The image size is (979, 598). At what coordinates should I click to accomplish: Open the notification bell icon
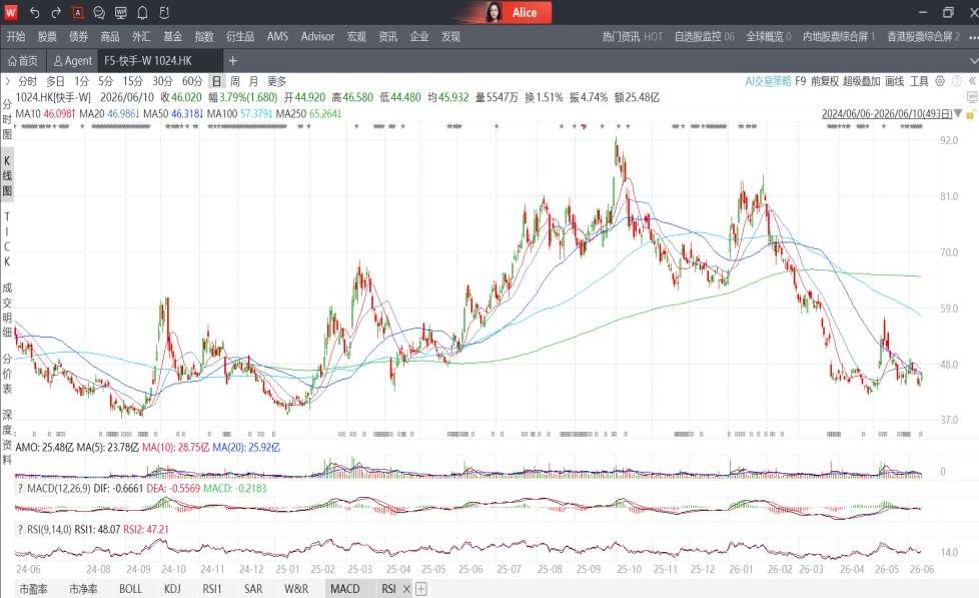pos(142,12)
